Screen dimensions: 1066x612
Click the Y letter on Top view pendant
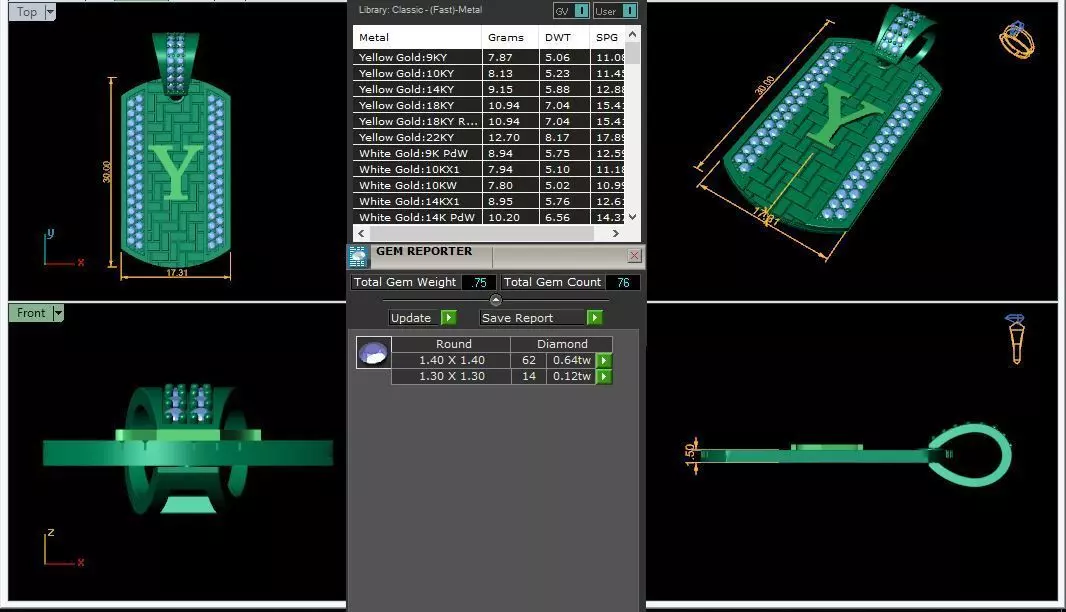[177, 172]
